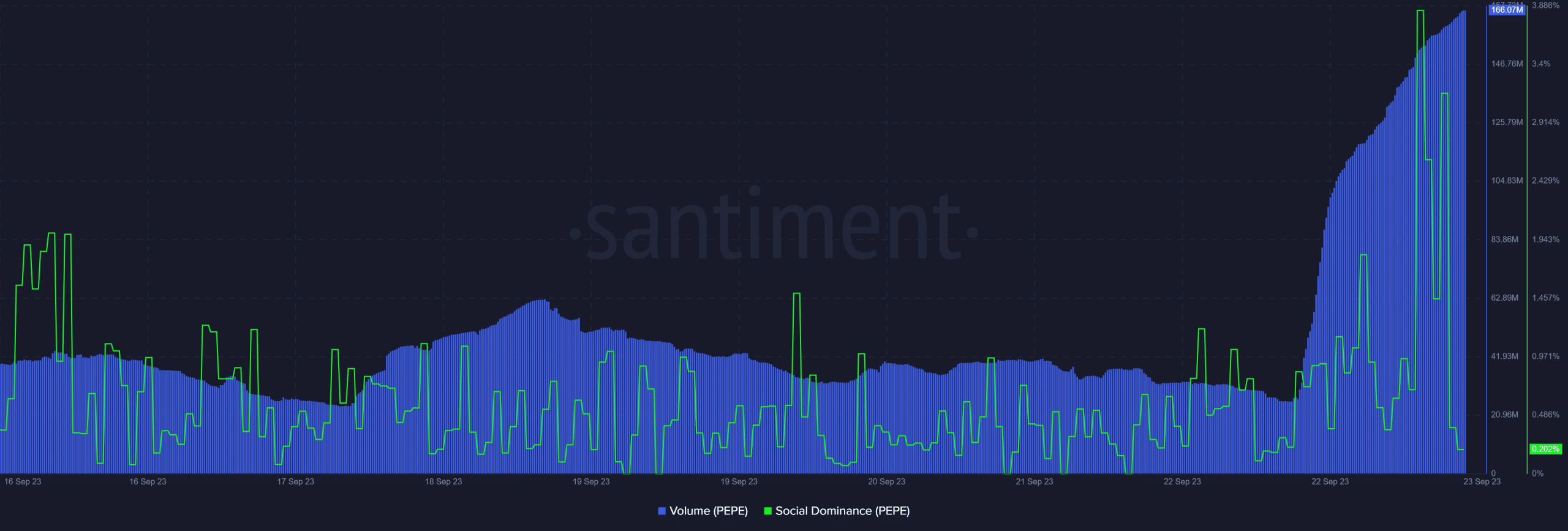
Task: Click the 0.486% dominance axis value
Action: 1545,415
